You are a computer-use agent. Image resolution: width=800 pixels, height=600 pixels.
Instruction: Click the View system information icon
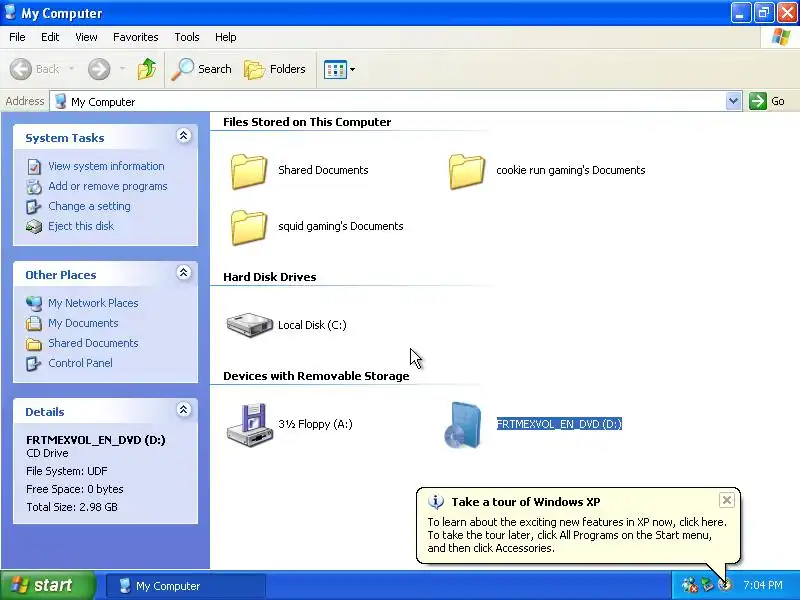tap(34, 167)
